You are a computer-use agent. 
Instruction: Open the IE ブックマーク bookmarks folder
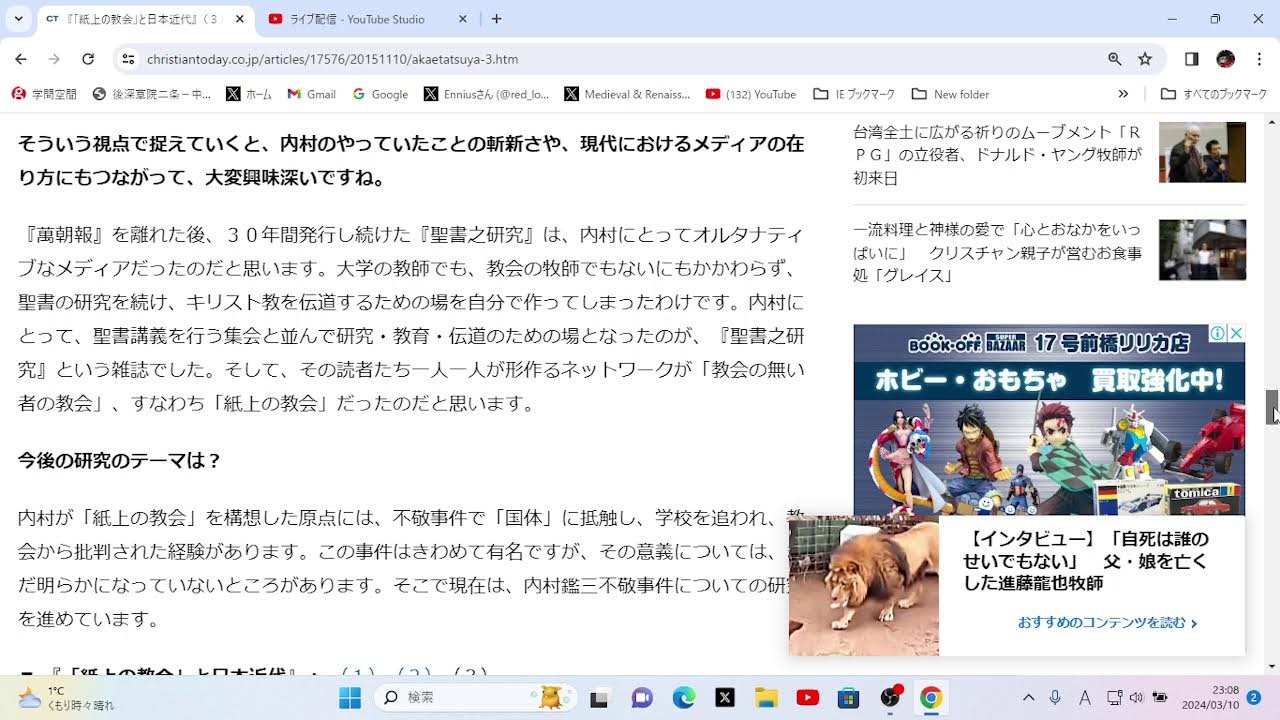[x=854, y=94]
